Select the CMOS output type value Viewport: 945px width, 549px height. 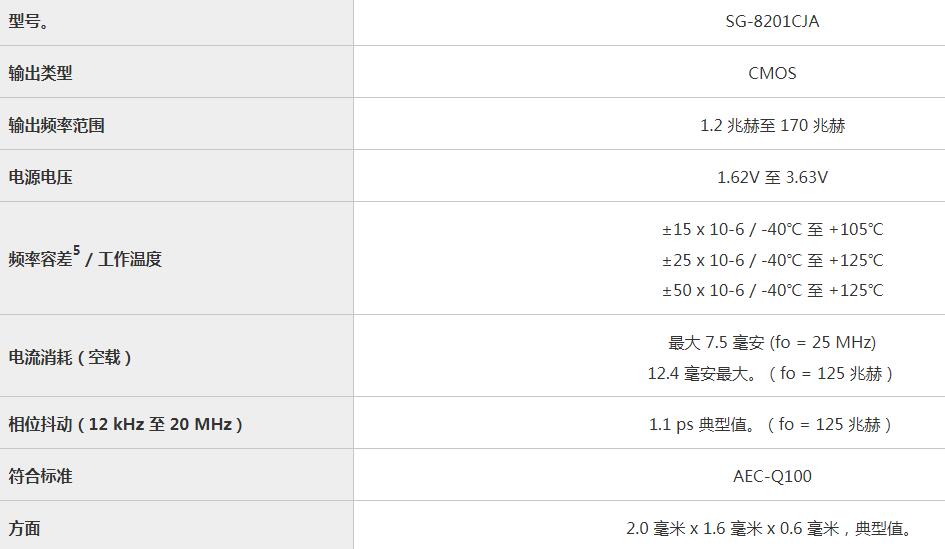[x=772, y=74]
